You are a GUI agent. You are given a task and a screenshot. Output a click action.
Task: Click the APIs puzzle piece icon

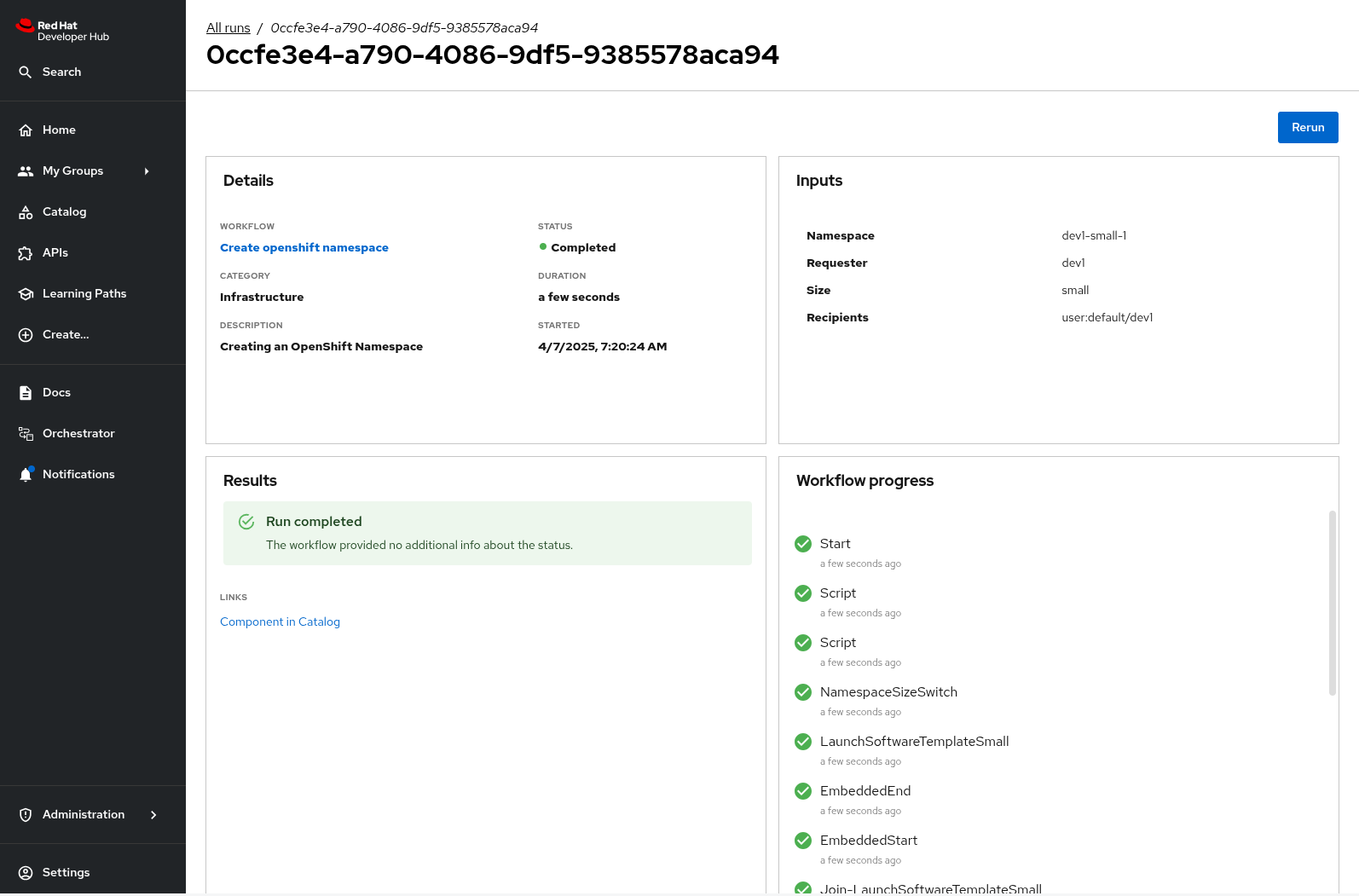[26, 253]
